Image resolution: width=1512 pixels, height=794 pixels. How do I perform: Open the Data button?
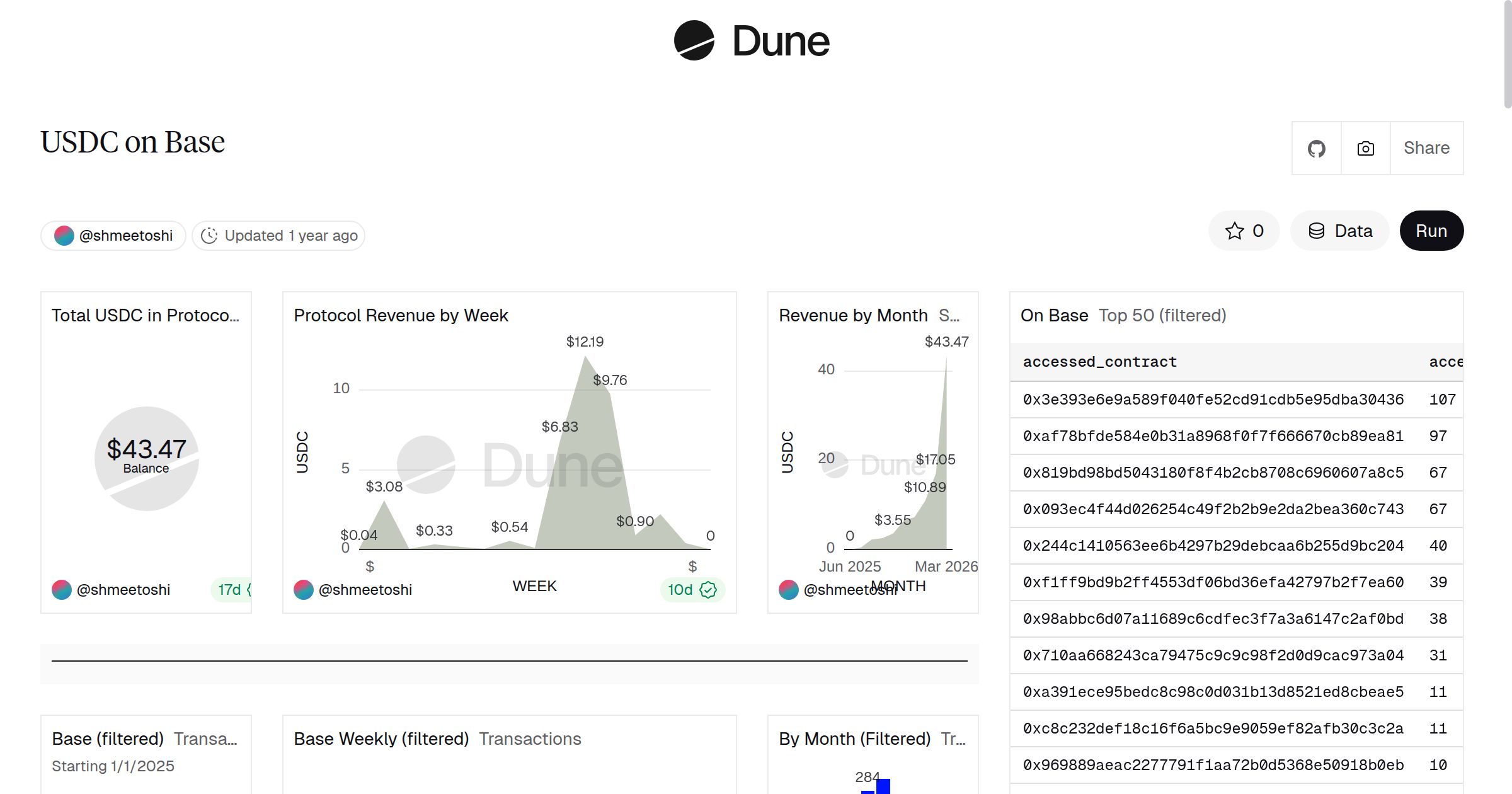tap(1340, 231)
